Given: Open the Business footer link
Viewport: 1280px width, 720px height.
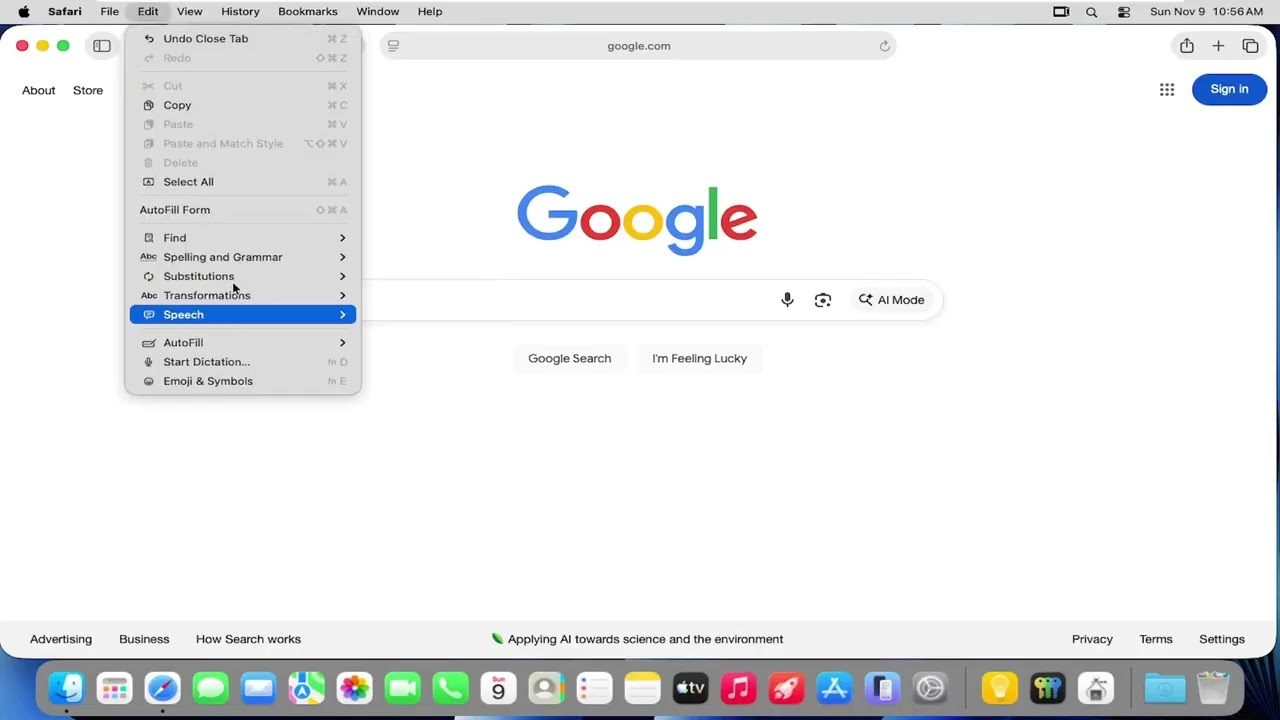Looking at the screenshot, I should 144,639.
